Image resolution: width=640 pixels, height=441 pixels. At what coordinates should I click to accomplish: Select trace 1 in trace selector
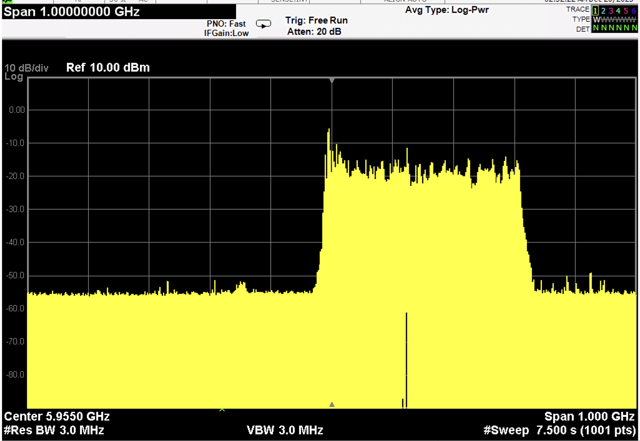[594, 9]
